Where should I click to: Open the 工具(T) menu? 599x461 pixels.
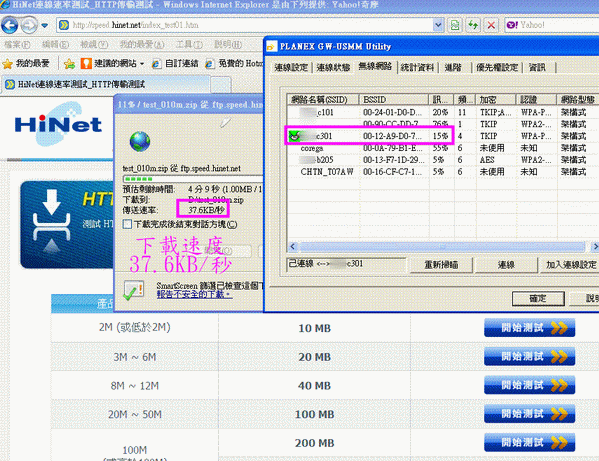click(x=189, y=44)
